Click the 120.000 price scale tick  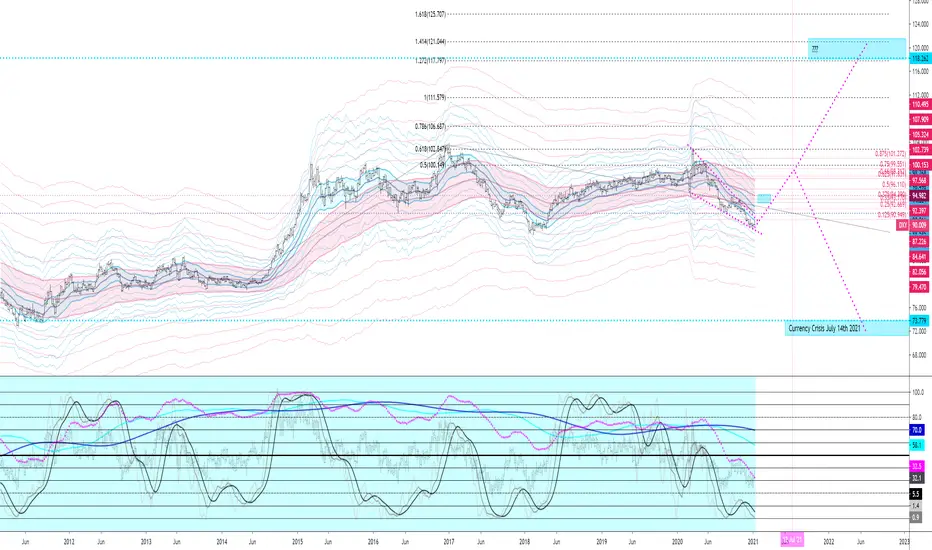(x=920, y=48)
